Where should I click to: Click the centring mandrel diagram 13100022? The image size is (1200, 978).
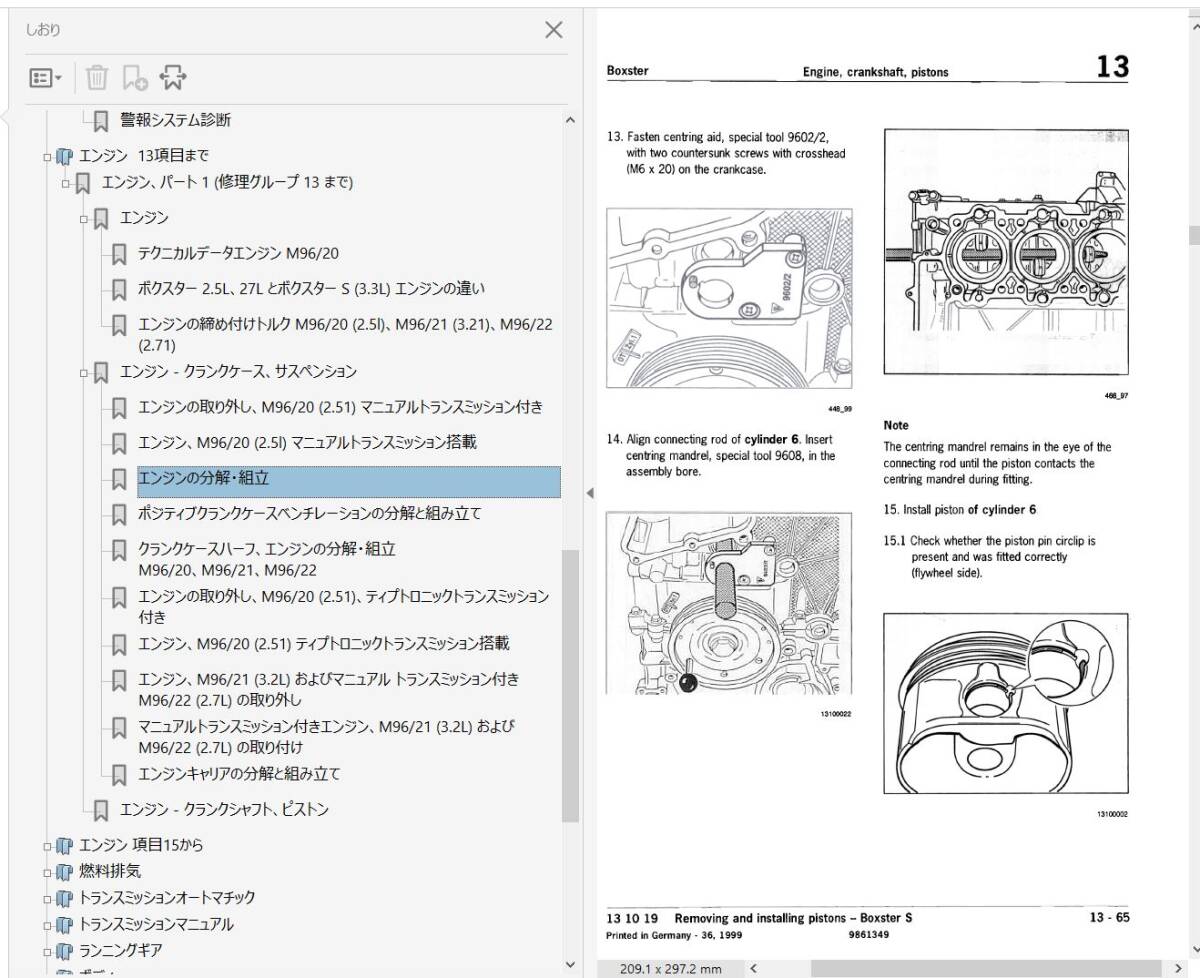point(729,604)
